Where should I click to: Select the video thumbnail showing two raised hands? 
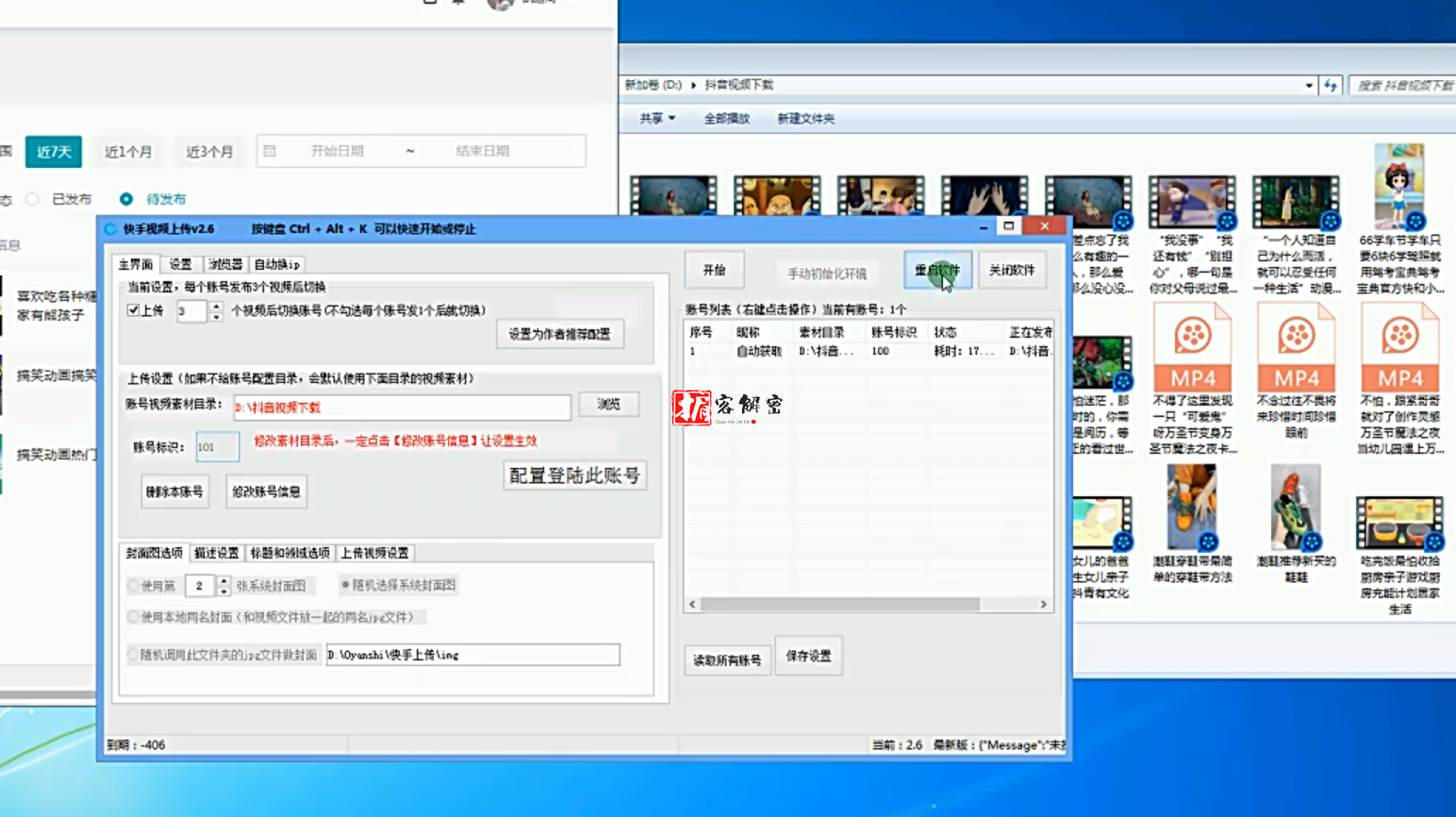click(x=984, y=198)
